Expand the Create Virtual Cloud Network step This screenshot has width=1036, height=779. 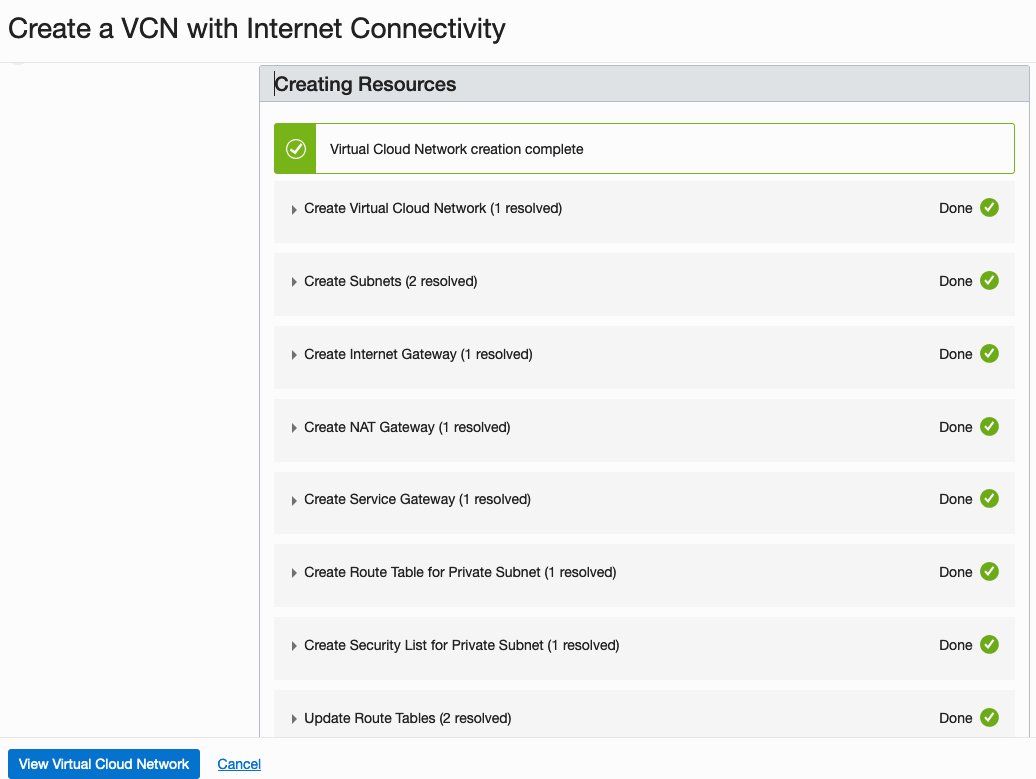pyautogui.click(x=295, y=210)
